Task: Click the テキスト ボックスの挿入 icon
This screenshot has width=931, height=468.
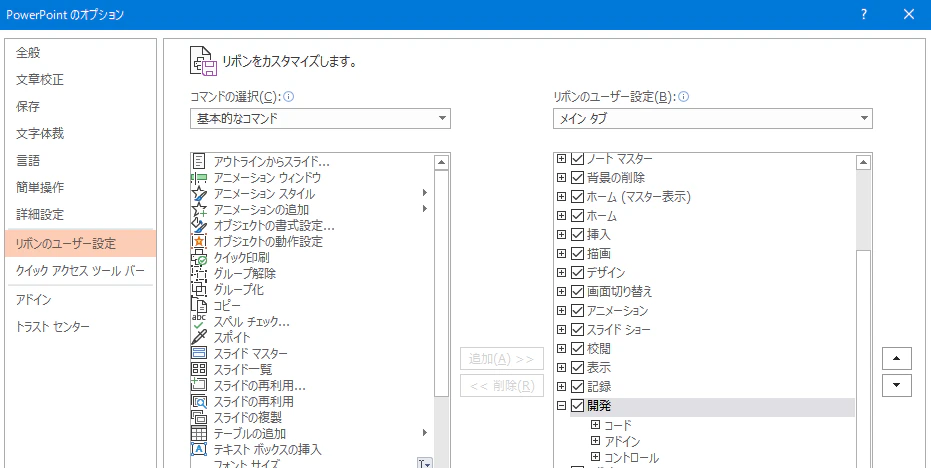Action: pos(200,450)
